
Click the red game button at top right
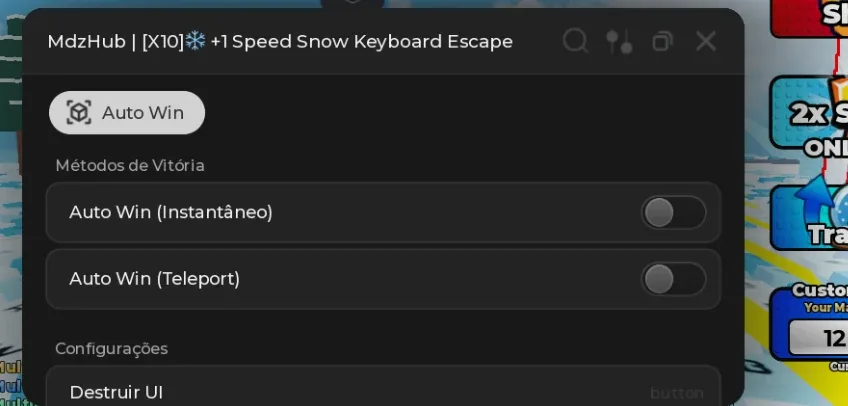(809, 17)
